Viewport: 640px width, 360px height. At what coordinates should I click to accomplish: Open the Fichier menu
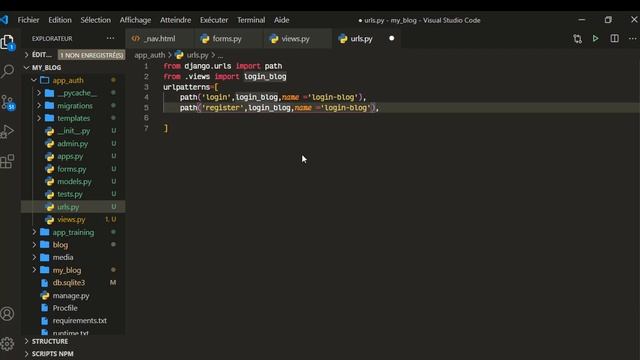tap(29, 20)
